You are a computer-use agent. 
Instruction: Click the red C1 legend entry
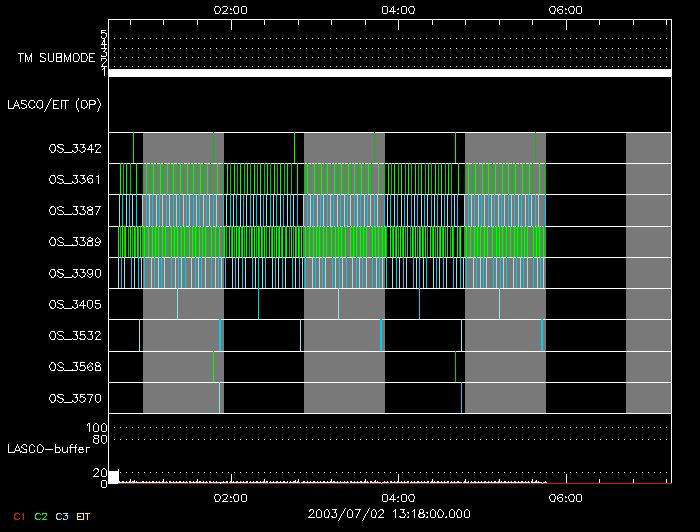[x=19, y=516]
